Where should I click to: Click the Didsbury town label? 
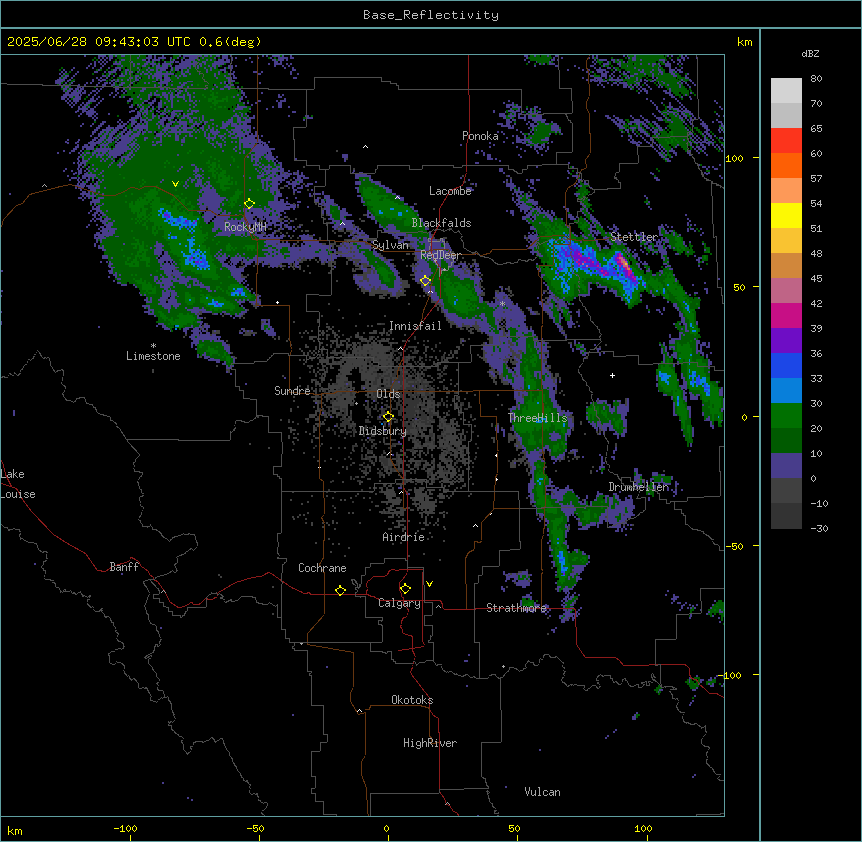tap(383, 431)
